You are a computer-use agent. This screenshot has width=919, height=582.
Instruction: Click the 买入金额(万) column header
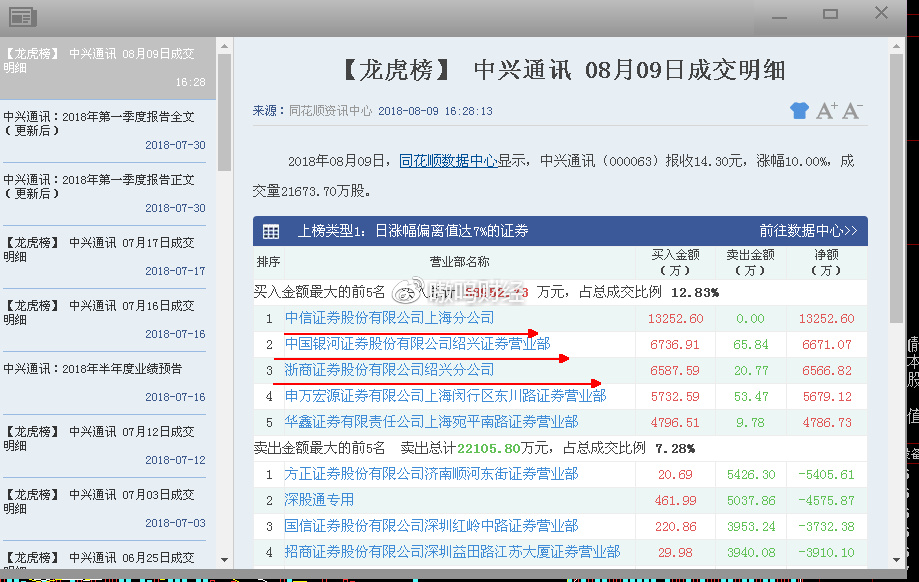[x=675, y=262]
